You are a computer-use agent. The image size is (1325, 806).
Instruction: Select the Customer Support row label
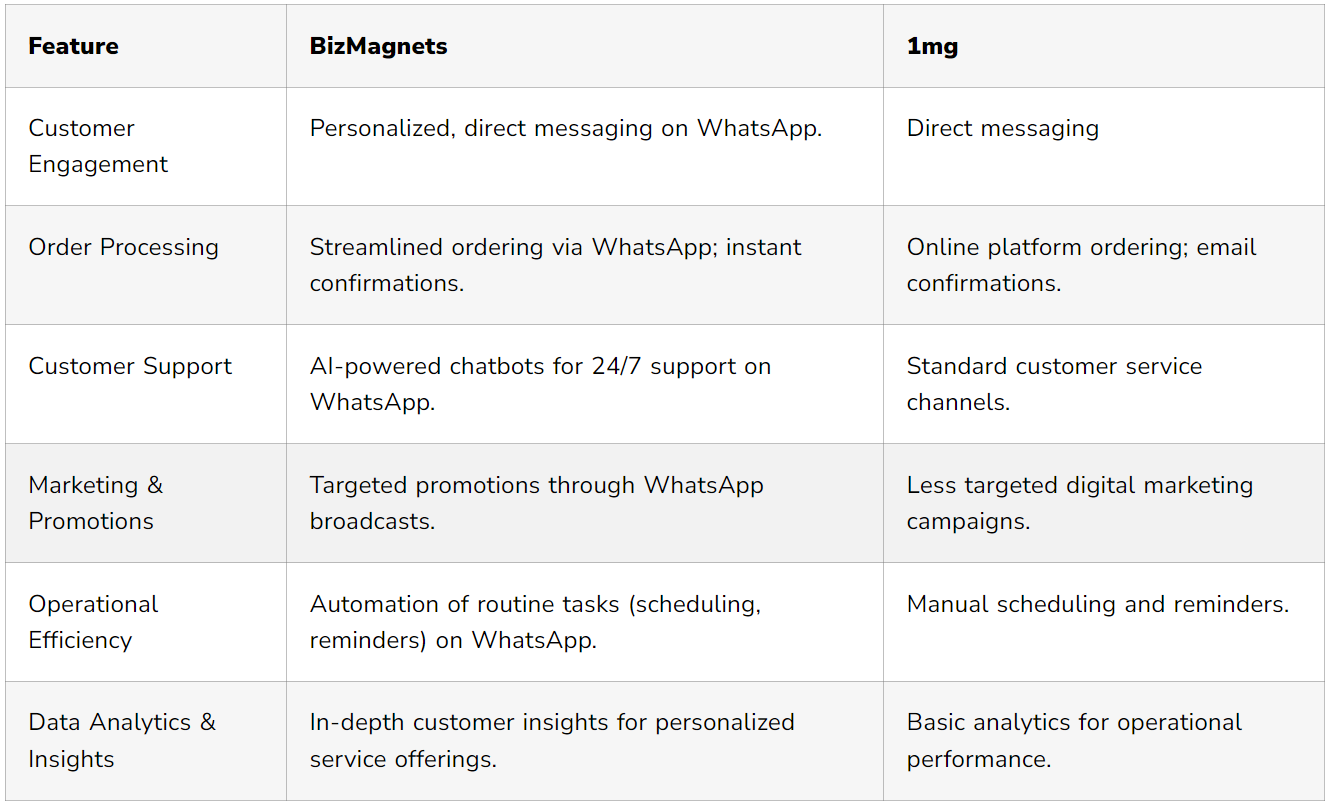point(130,366)
